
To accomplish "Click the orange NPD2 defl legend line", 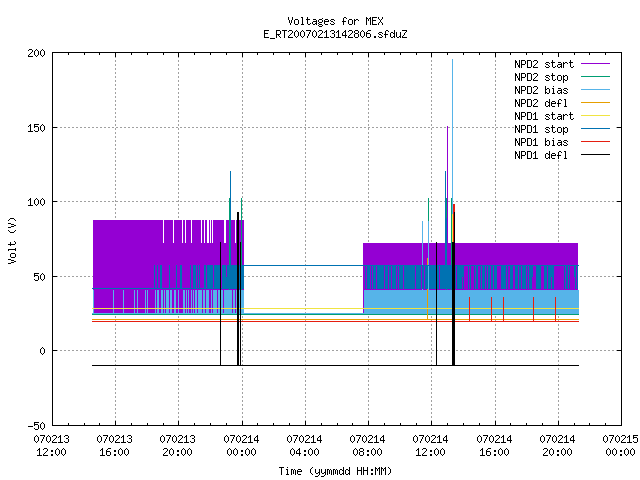I will tap(595, 102).
